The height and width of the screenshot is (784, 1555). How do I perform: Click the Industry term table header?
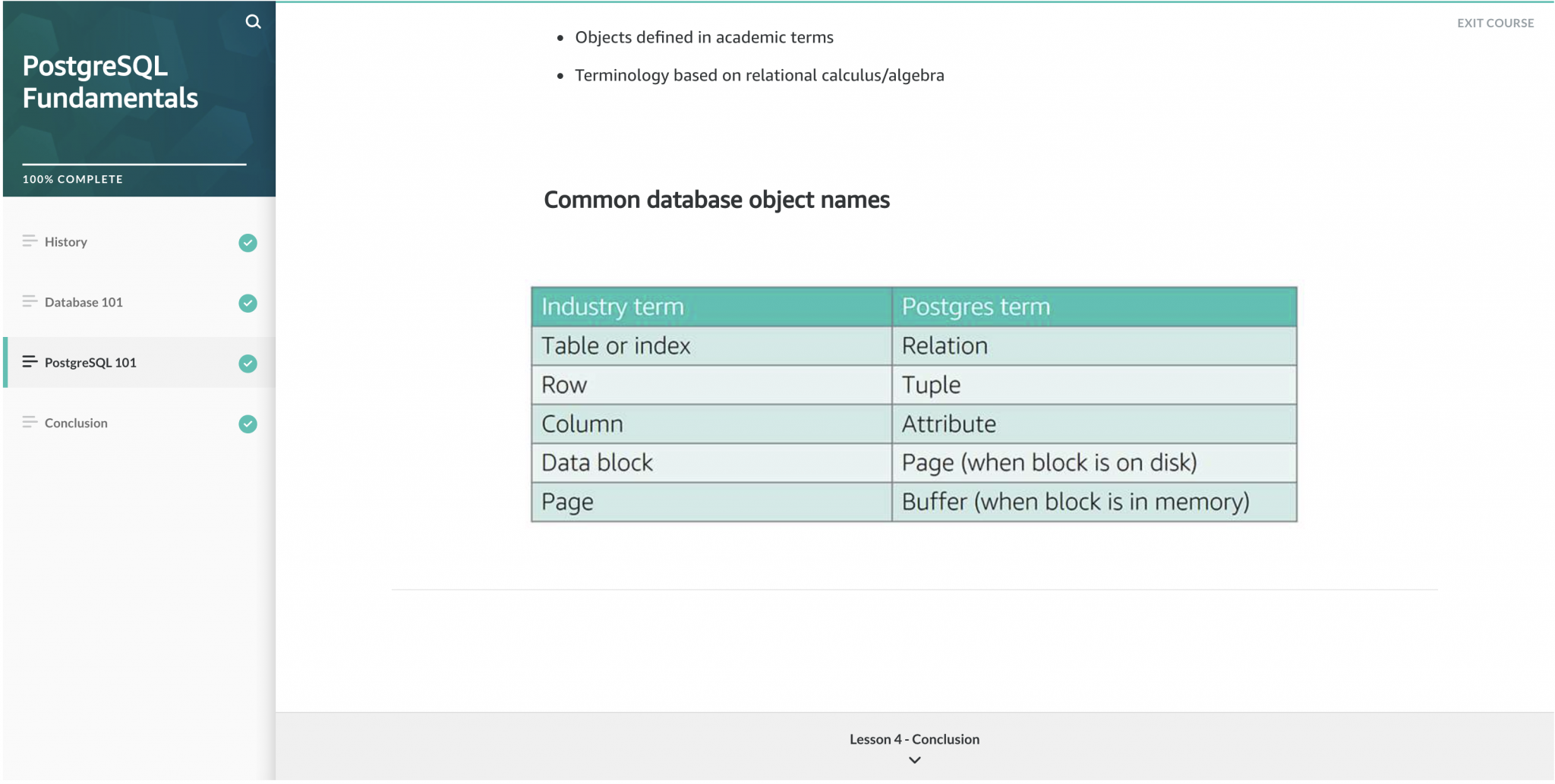(612, 306)
